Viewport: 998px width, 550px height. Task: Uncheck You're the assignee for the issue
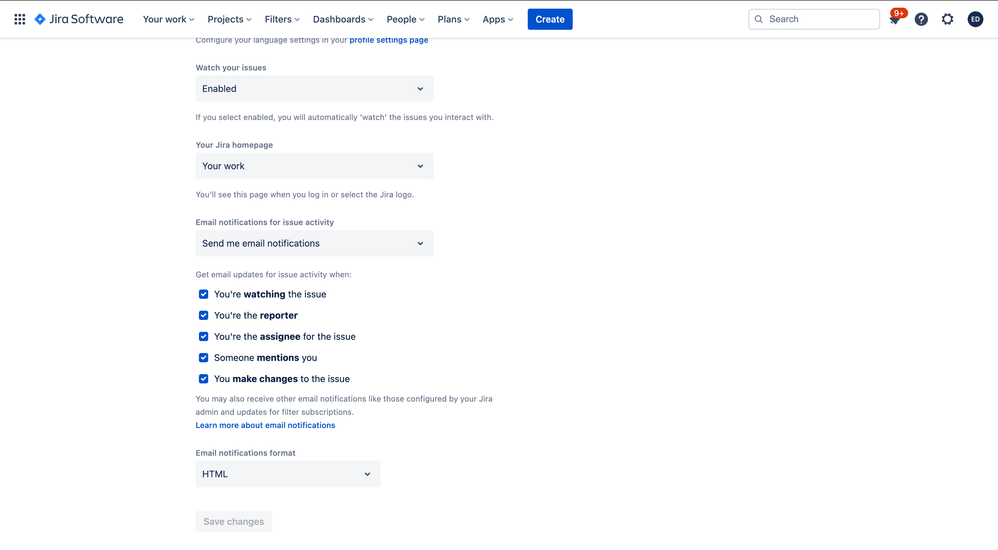203,336
